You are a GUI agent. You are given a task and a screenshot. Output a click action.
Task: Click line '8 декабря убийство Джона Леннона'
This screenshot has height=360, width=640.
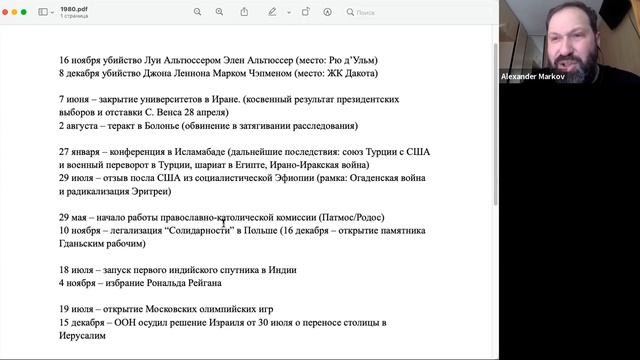(218, 73)
